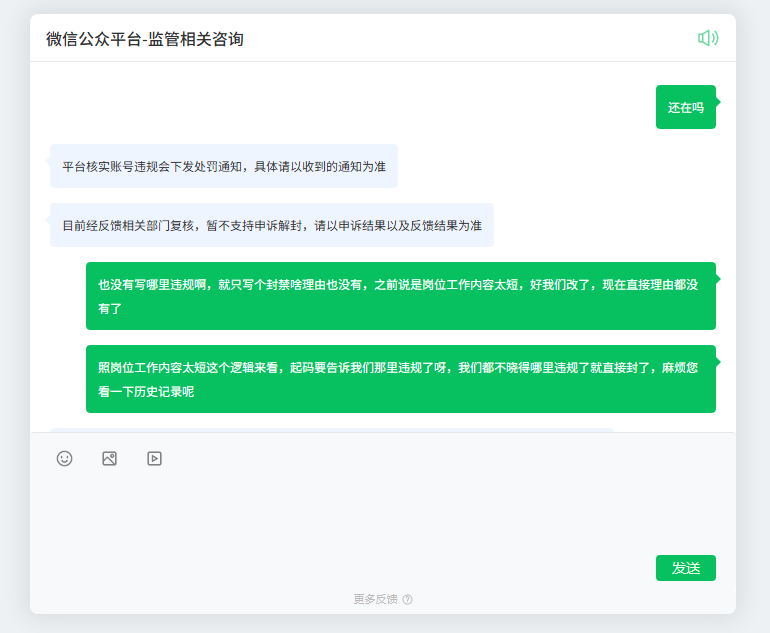Open the emoji picker
The height and width of the screenshot is (633, 770).
[64, 458]
